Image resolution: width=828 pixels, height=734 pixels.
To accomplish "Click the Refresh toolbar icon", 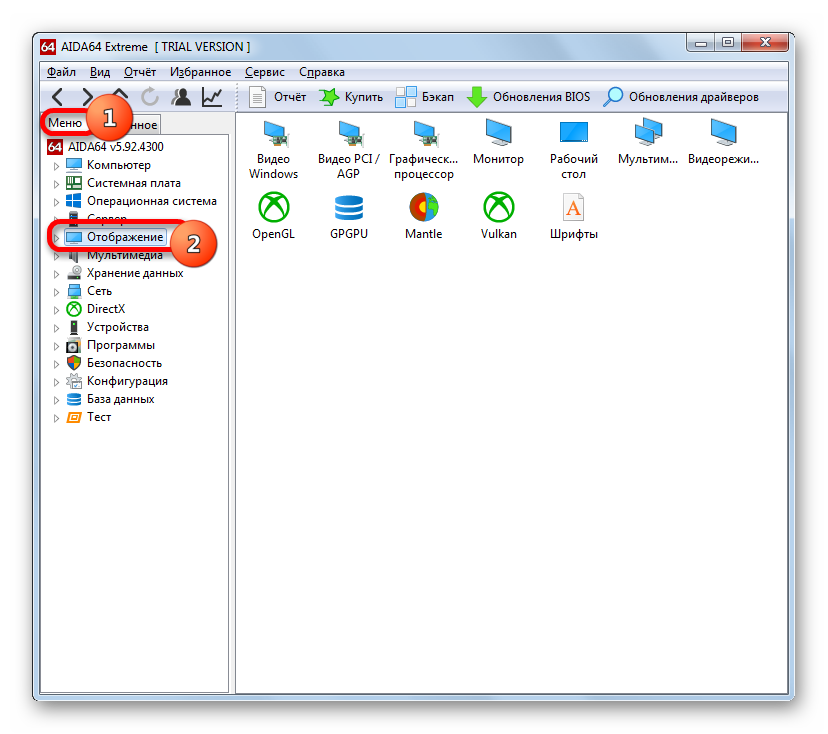I will tap(150, 97).
